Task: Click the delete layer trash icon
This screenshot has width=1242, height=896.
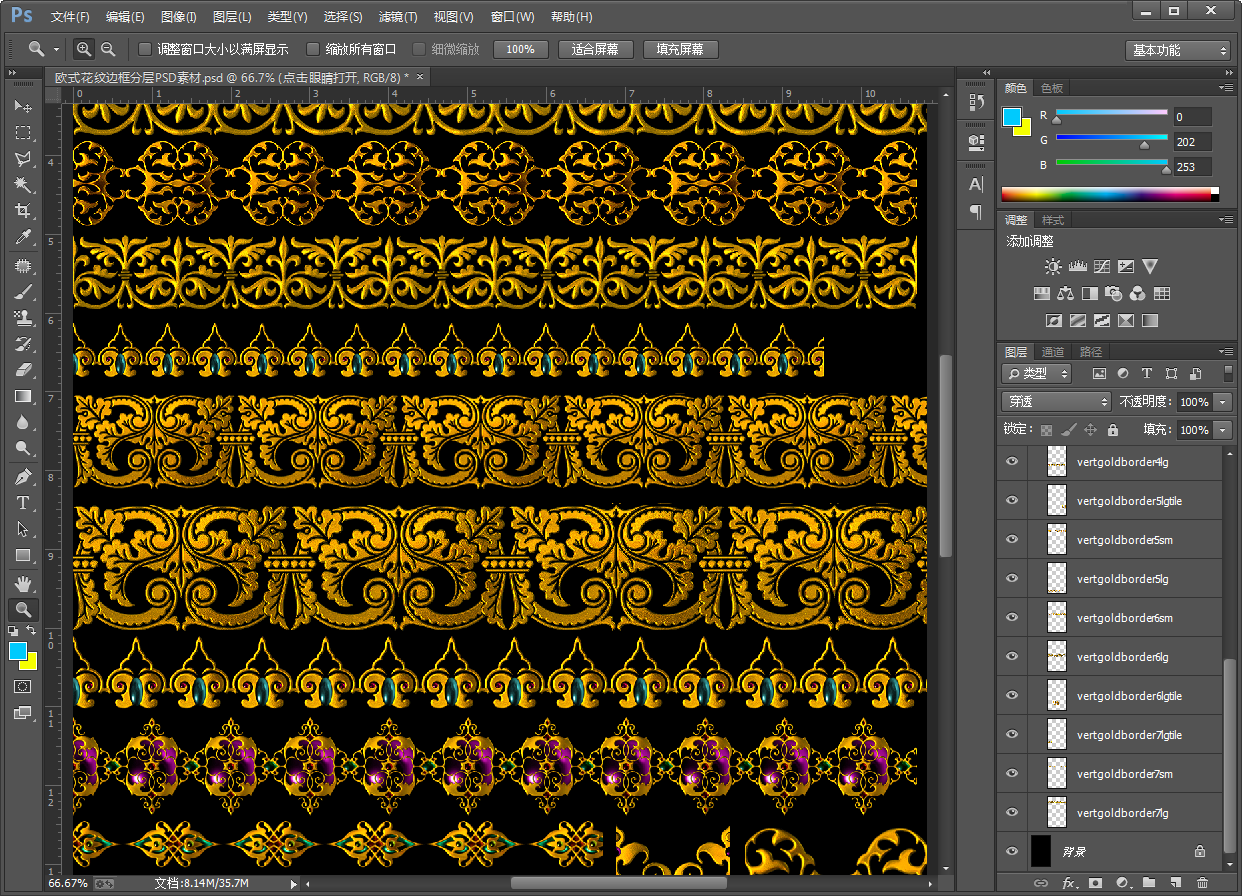Action: pos(1202,883)
